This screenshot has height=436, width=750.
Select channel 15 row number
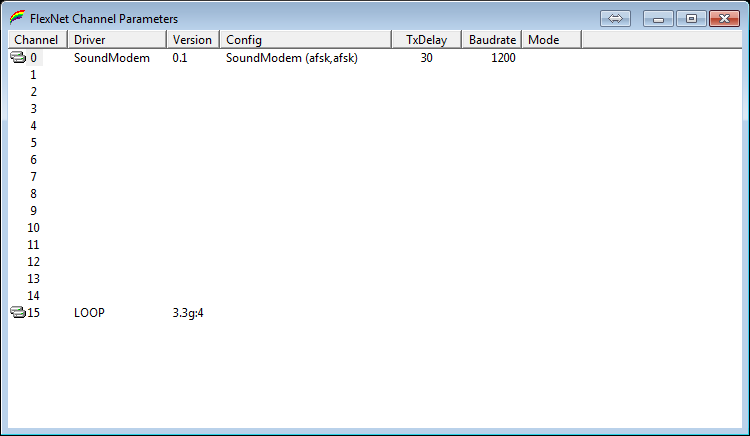33,313
